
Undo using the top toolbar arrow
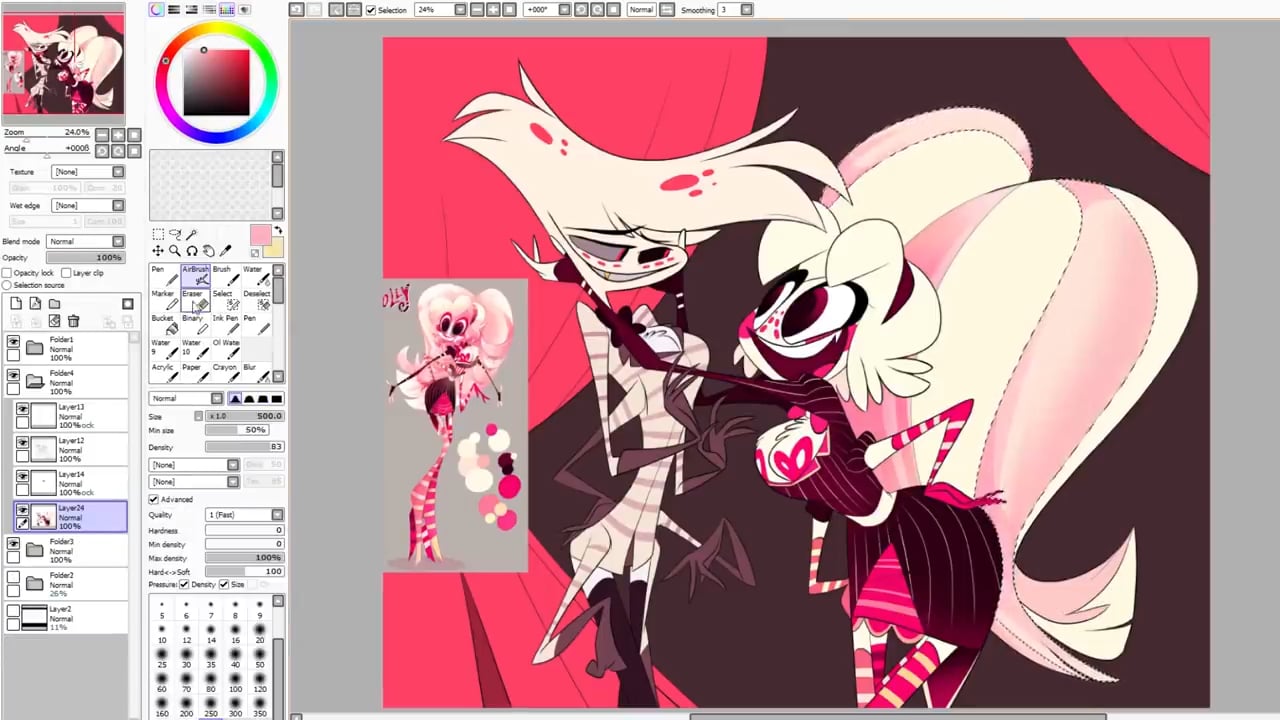click(x=296, y=10)
